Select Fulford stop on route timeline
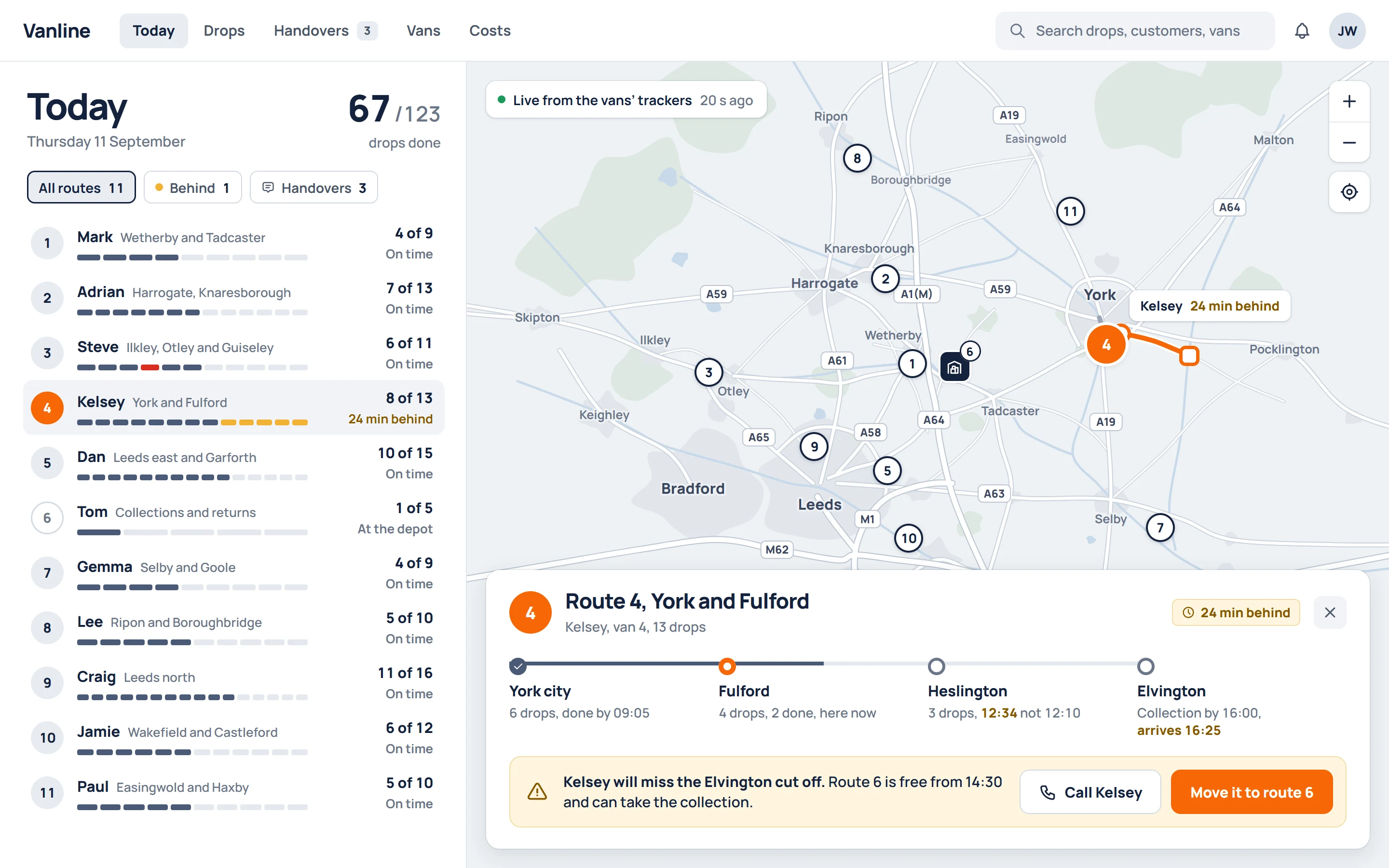The height and width of the screenshot is (868, 1389). click(x=797, y=691)
